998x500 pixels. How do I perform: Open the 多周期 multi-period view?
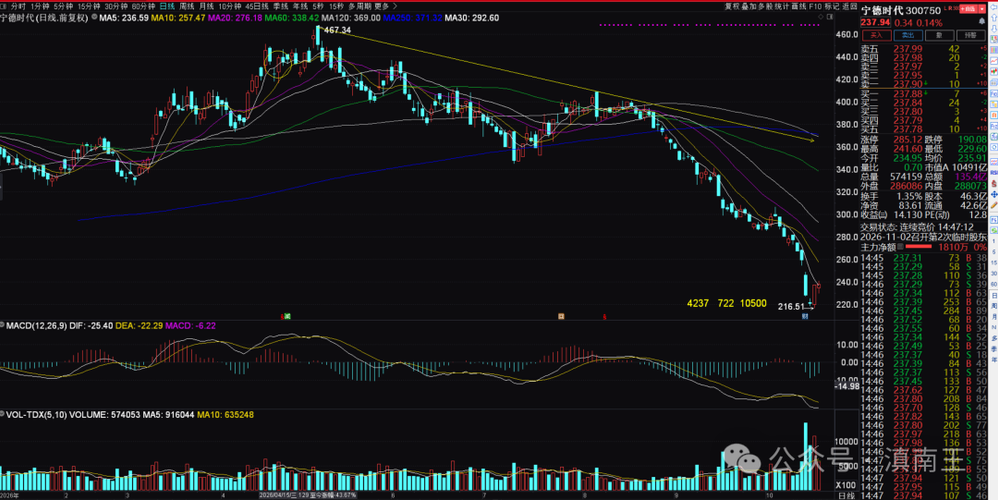point(360,6)
